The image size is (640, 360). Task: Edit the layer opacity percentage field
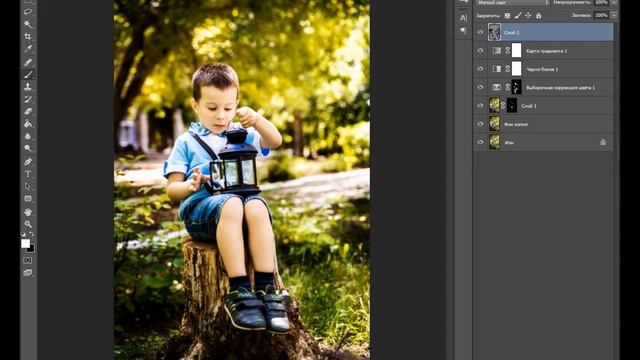[x=601, y=2]
